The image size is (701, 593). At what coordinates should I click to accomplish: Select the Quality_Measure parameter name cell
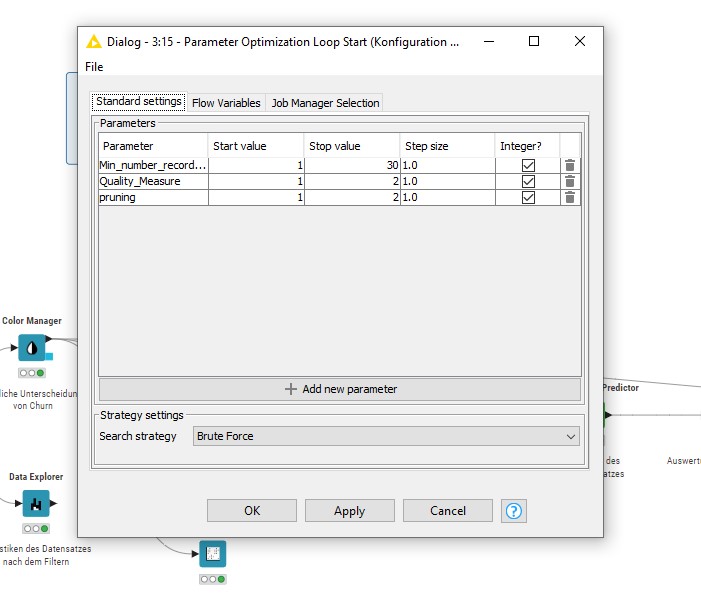(153, 182)
